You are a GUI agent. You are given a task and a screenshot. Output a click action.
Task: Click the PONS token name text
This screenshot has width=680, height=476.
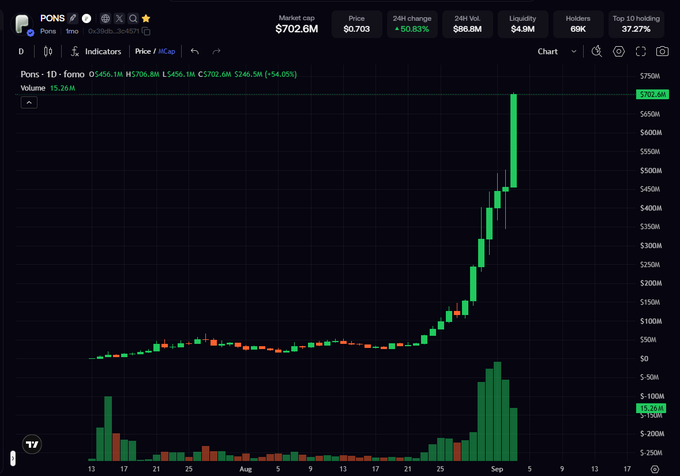(52, 18)
